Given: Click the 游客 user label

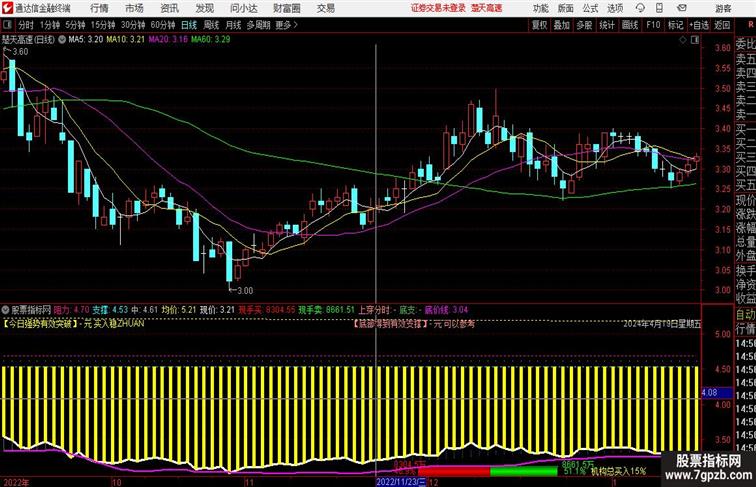Looking at the screenshot, I should [723, 8].
